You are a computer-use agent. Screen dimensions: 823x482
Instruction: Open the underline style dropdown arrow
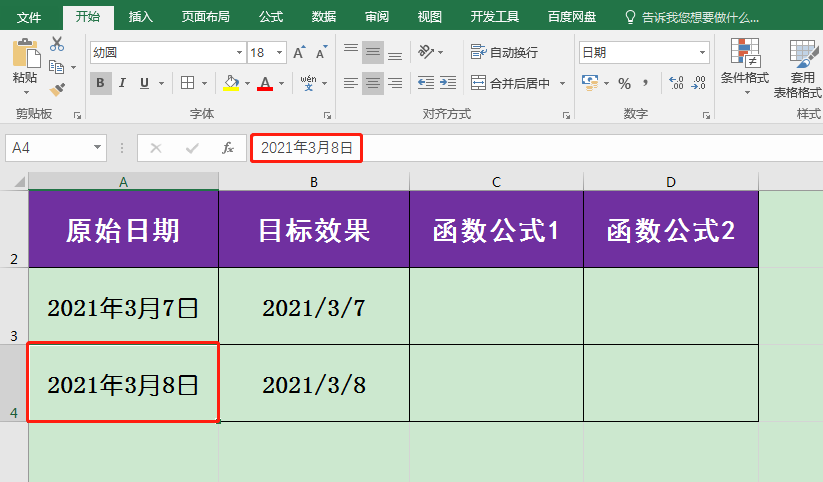tap(162, 83)
